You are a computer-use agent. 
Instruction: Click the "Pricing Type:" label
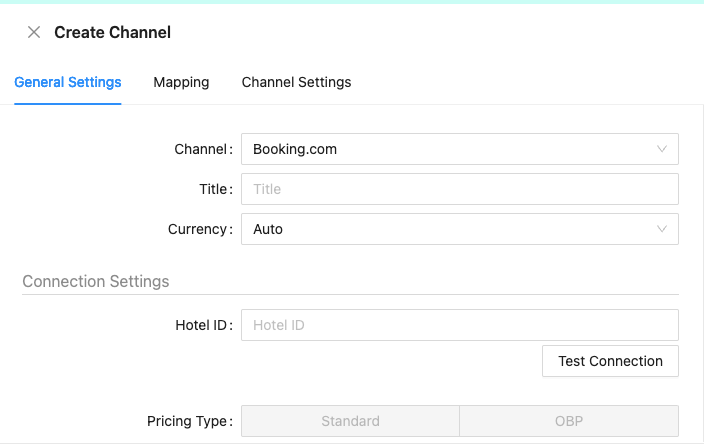189,421
